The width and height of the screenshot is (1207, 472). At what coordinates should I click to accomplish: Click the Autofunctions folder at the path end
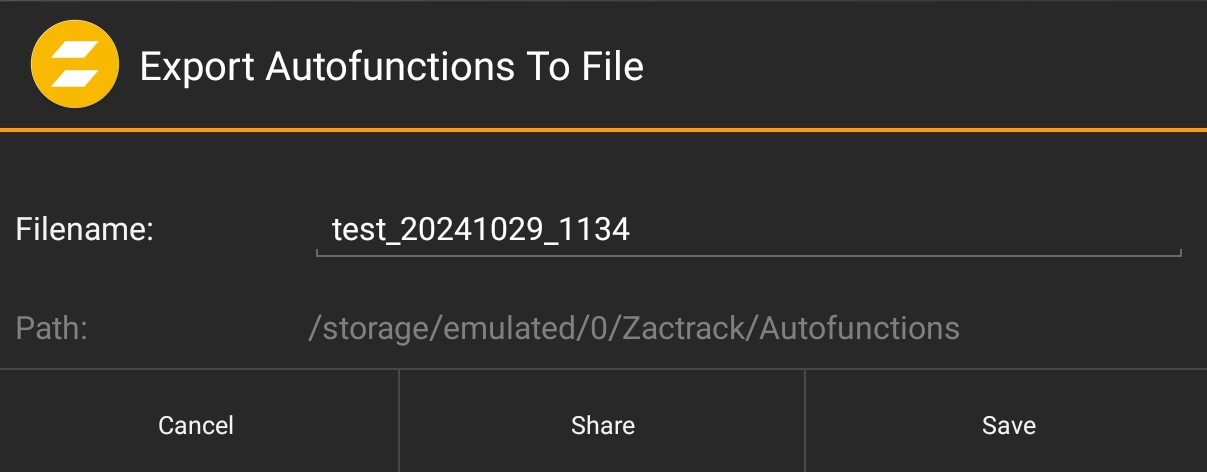pyautogui.click(x=860, y=328)
